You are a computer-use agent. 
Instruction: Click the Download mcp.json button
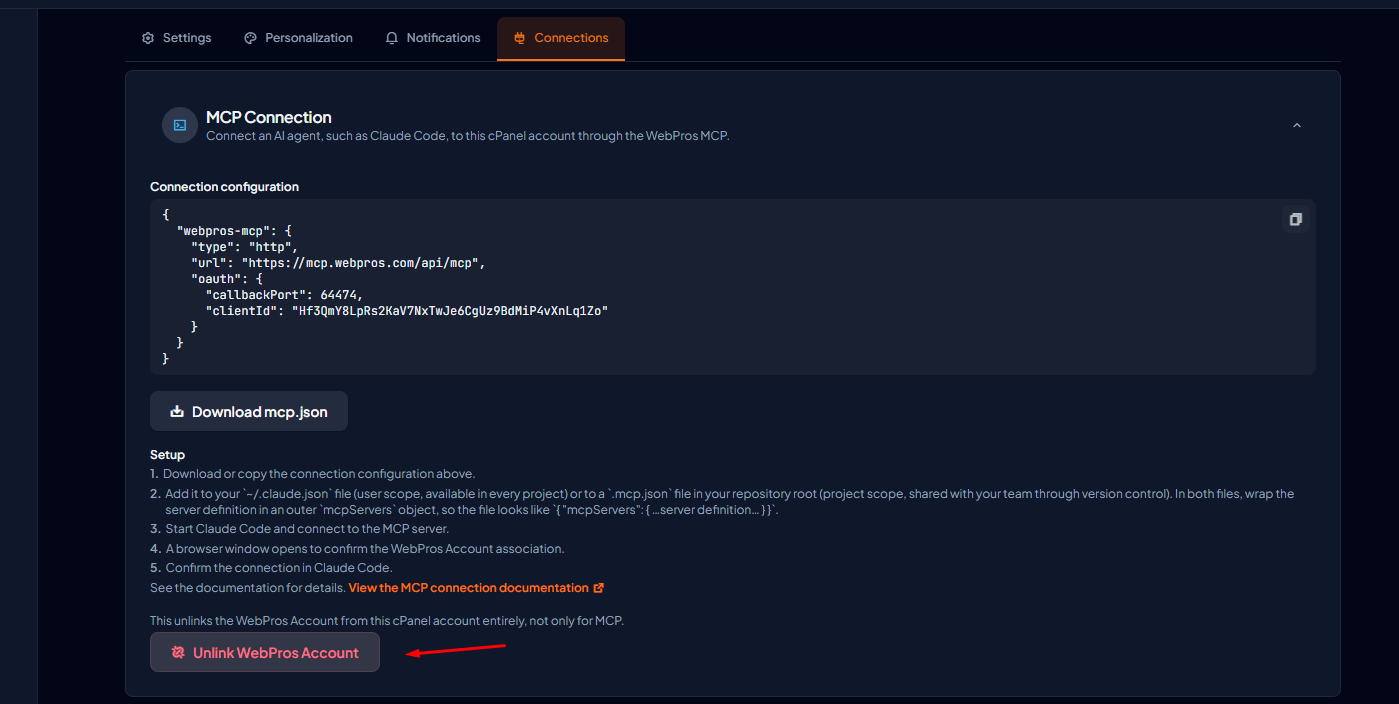click(x=249, y=411)
